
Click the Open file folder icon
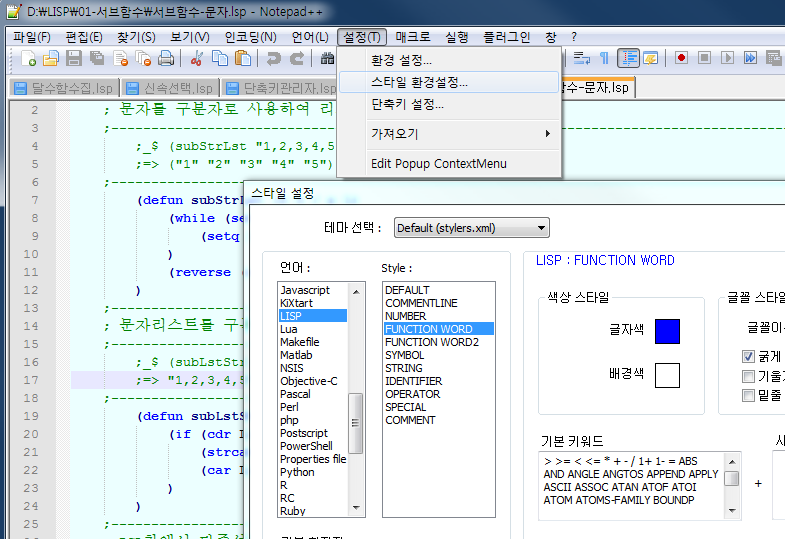(52, 59)
